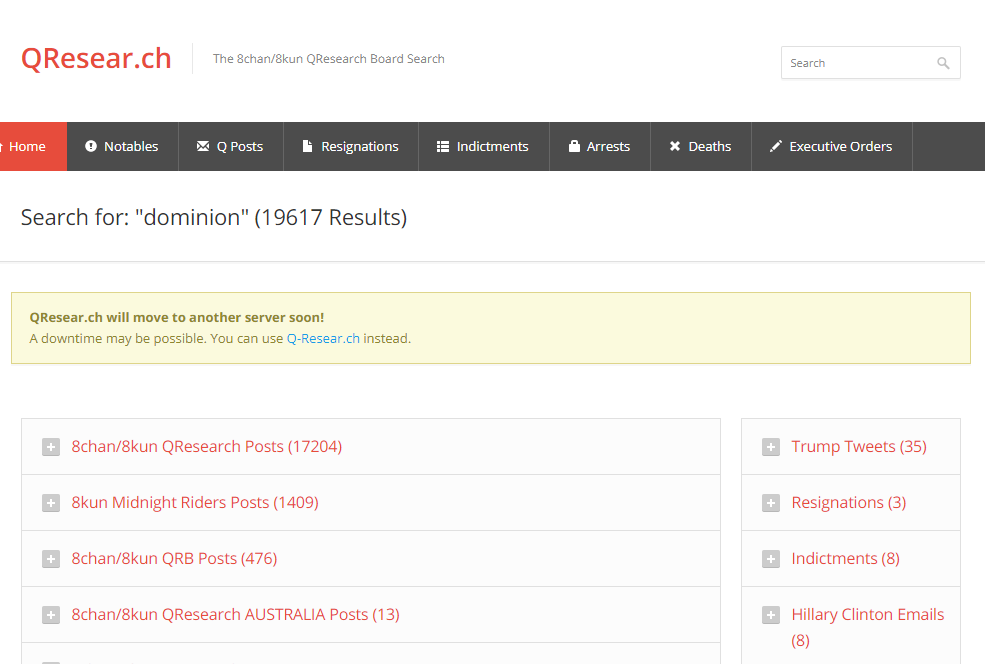
Task: Click the QResear.ch site logo
Action: [x=96, y=58]
